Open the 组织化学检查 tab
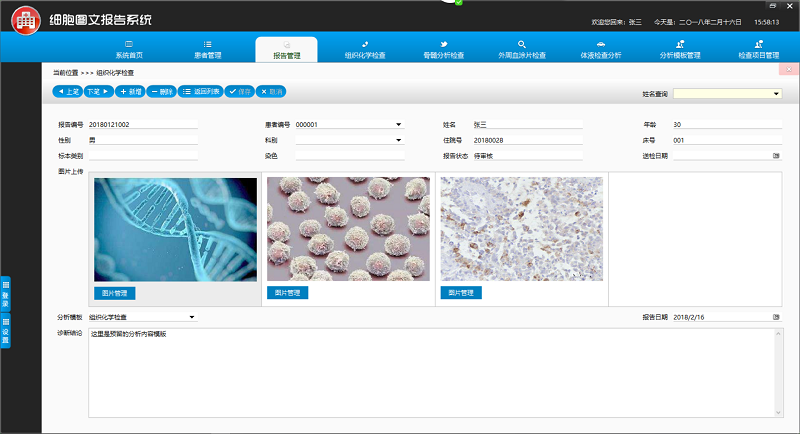This screenshot has height=434, width=800. click(365, 49)
